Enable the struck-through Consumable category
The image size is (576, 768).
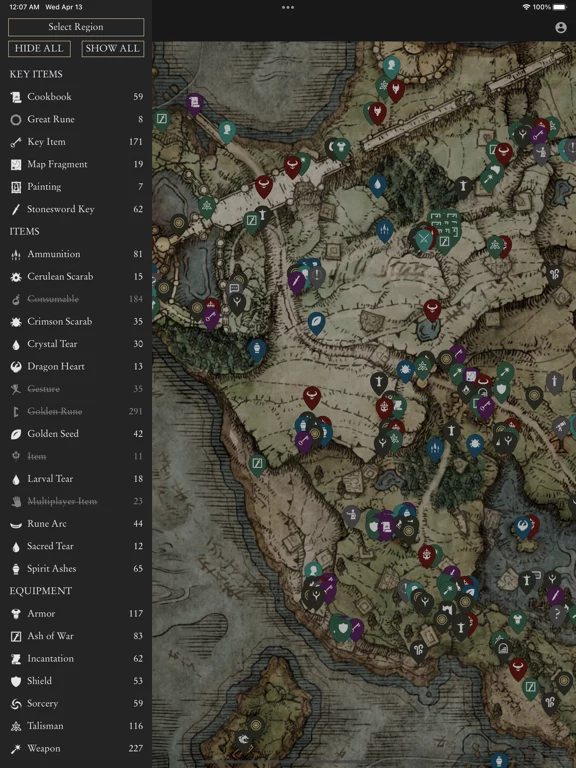[x=76, y=299]
